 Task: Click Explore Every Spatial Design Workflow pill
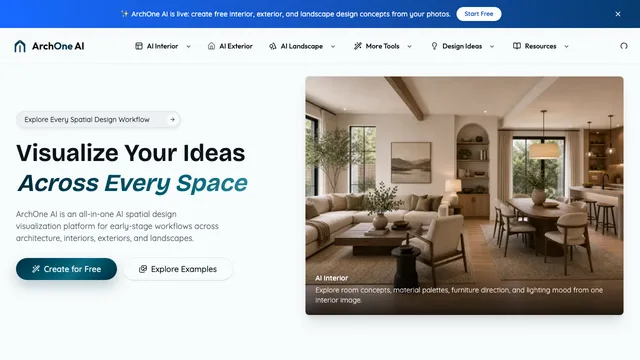coord(98,120)
